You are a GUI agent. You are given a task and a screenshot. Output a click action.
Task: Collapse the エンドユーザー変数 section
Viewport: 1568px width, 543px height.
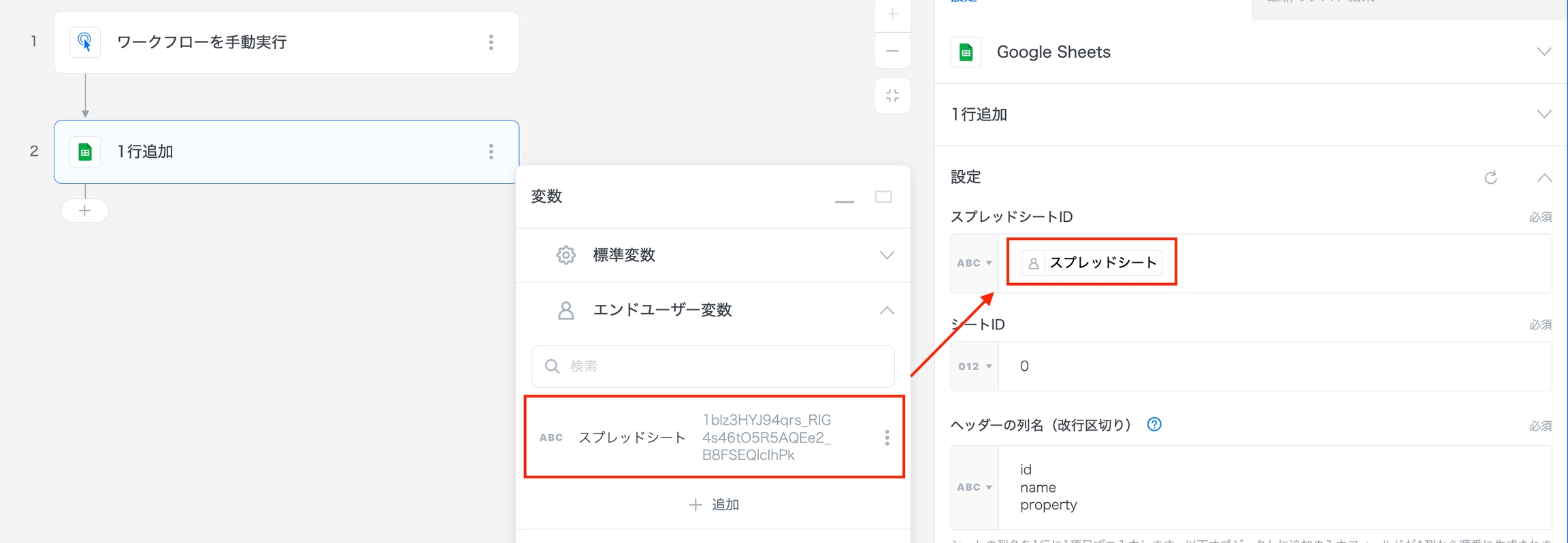886,310
